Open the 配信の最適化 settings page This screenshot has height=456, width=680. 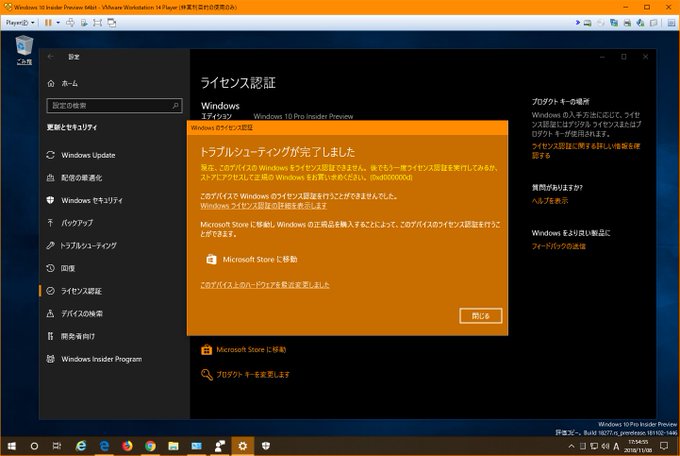(74, 178)
